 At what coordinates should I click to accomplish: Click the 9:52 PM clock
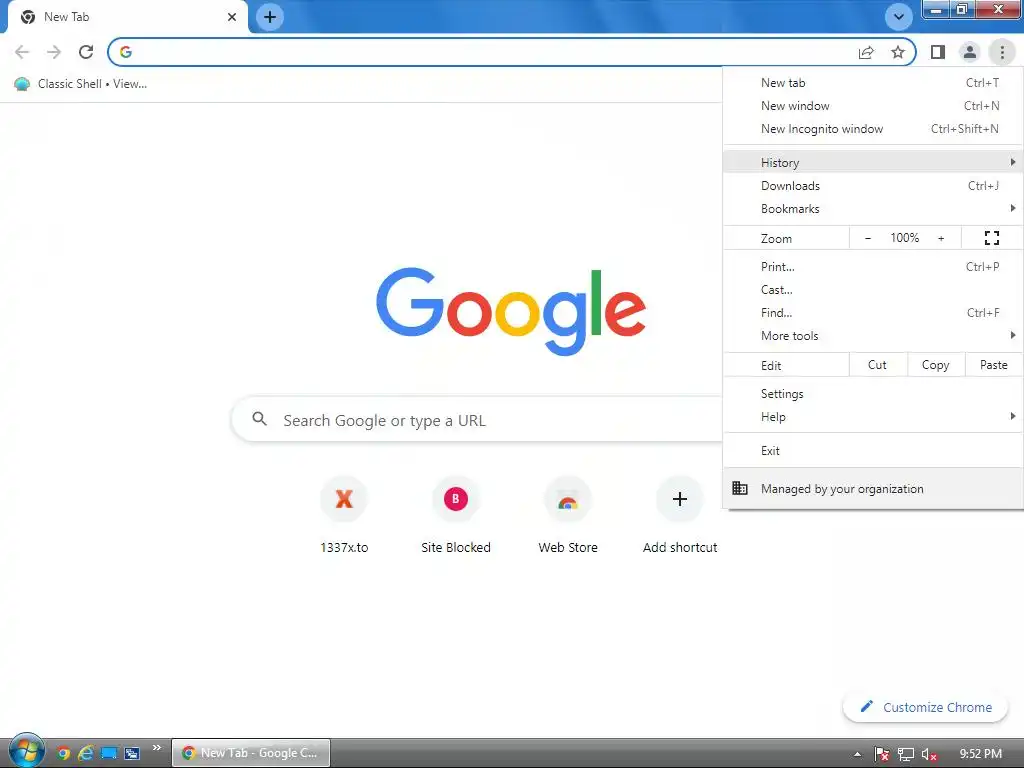pos(980,754)
